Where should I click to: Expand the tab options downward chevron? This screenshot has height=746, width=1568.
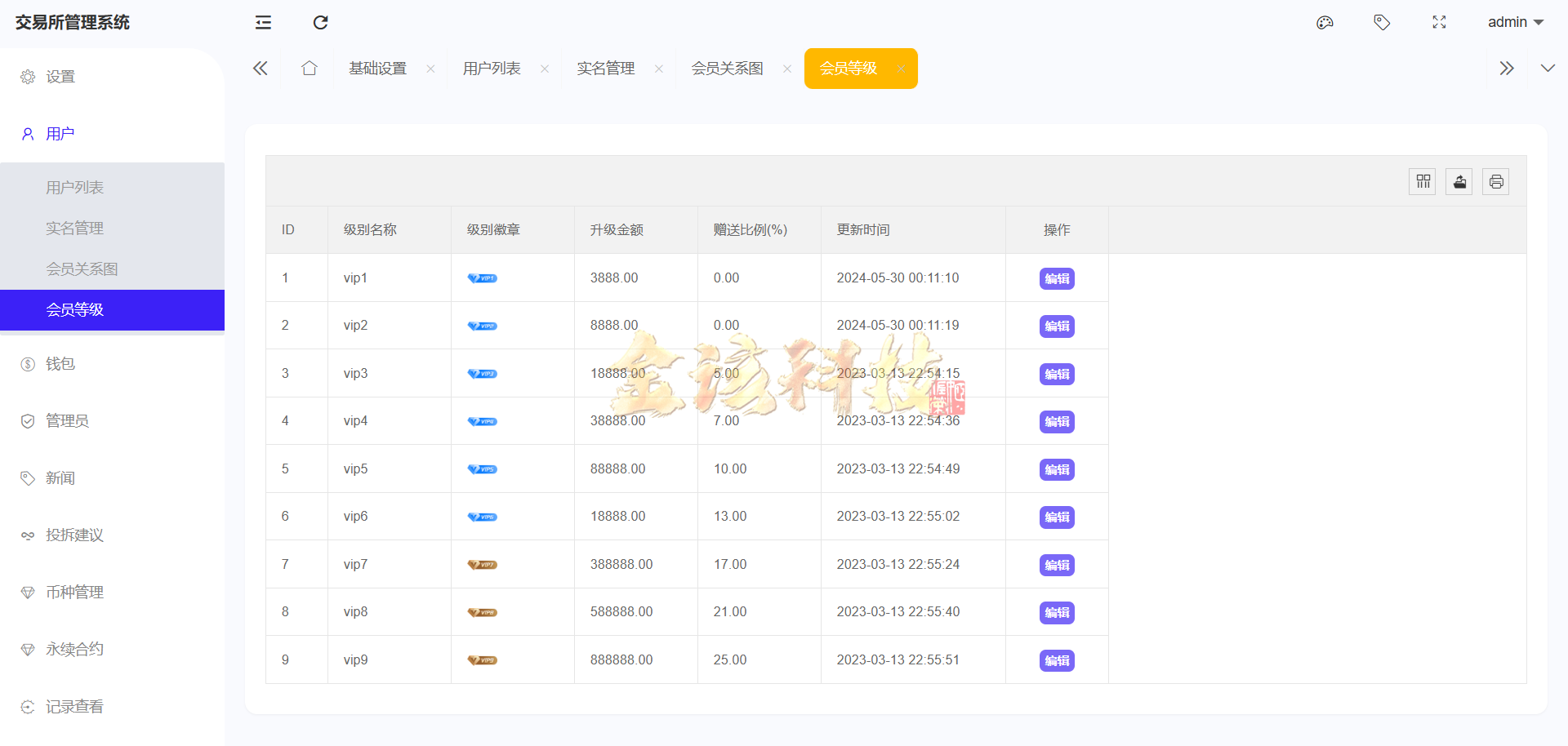[x=1548, y=68]
